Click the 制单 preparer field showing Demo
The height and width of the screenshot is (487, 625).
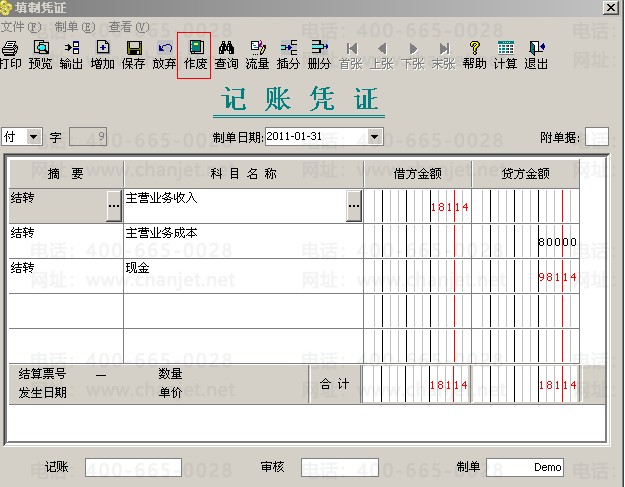[x=525, y=467]
